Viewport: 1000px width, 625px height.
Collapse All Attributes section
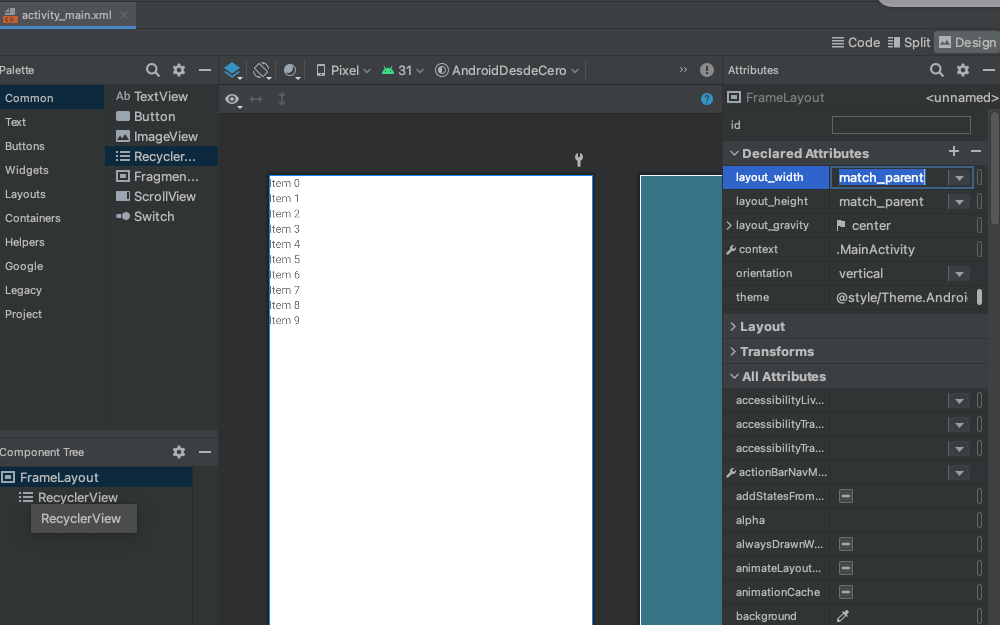[x=734, y=376]
